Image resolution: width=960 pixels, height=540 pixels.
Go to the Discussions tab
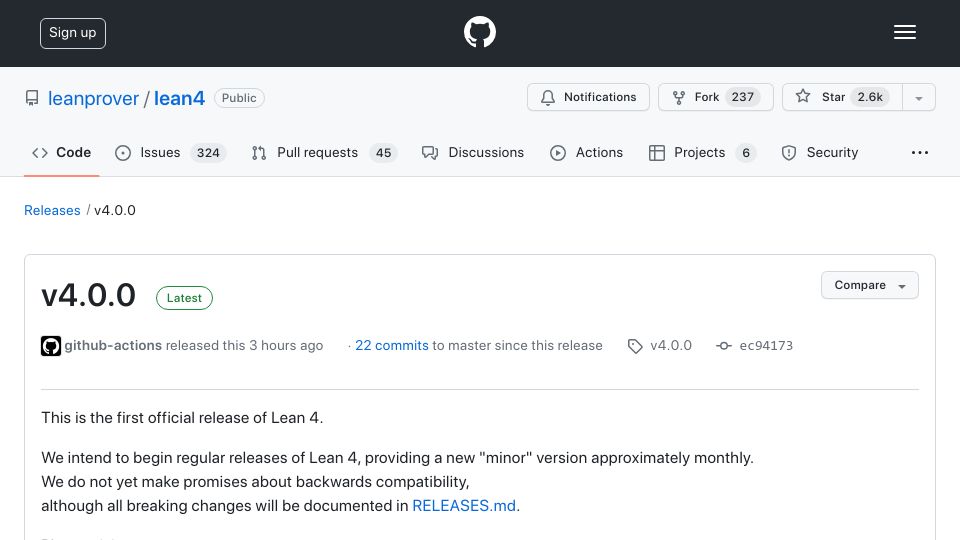(473, 152)
